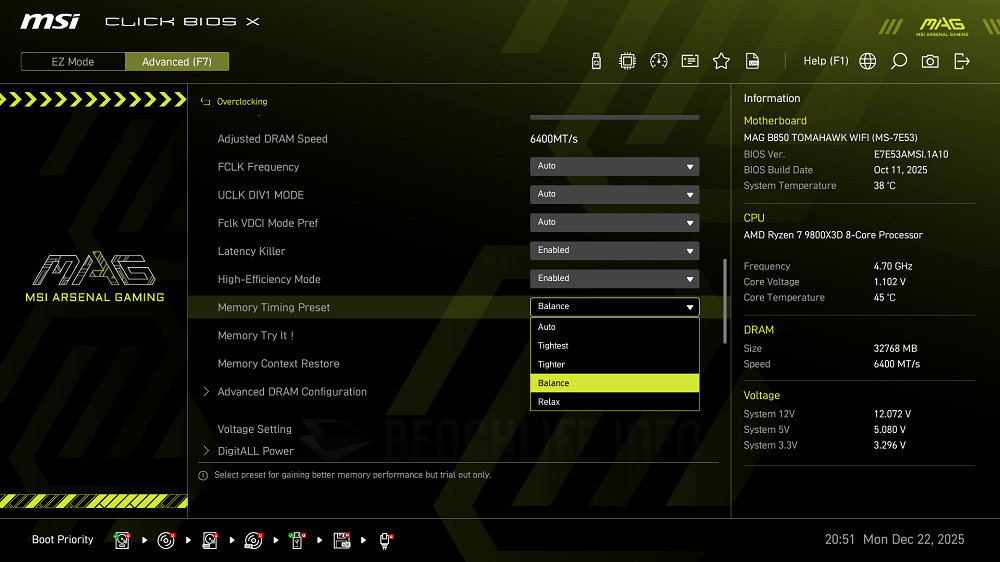Click the Help (F1) button
This screenshot has width=1000, height=562.
825,61
